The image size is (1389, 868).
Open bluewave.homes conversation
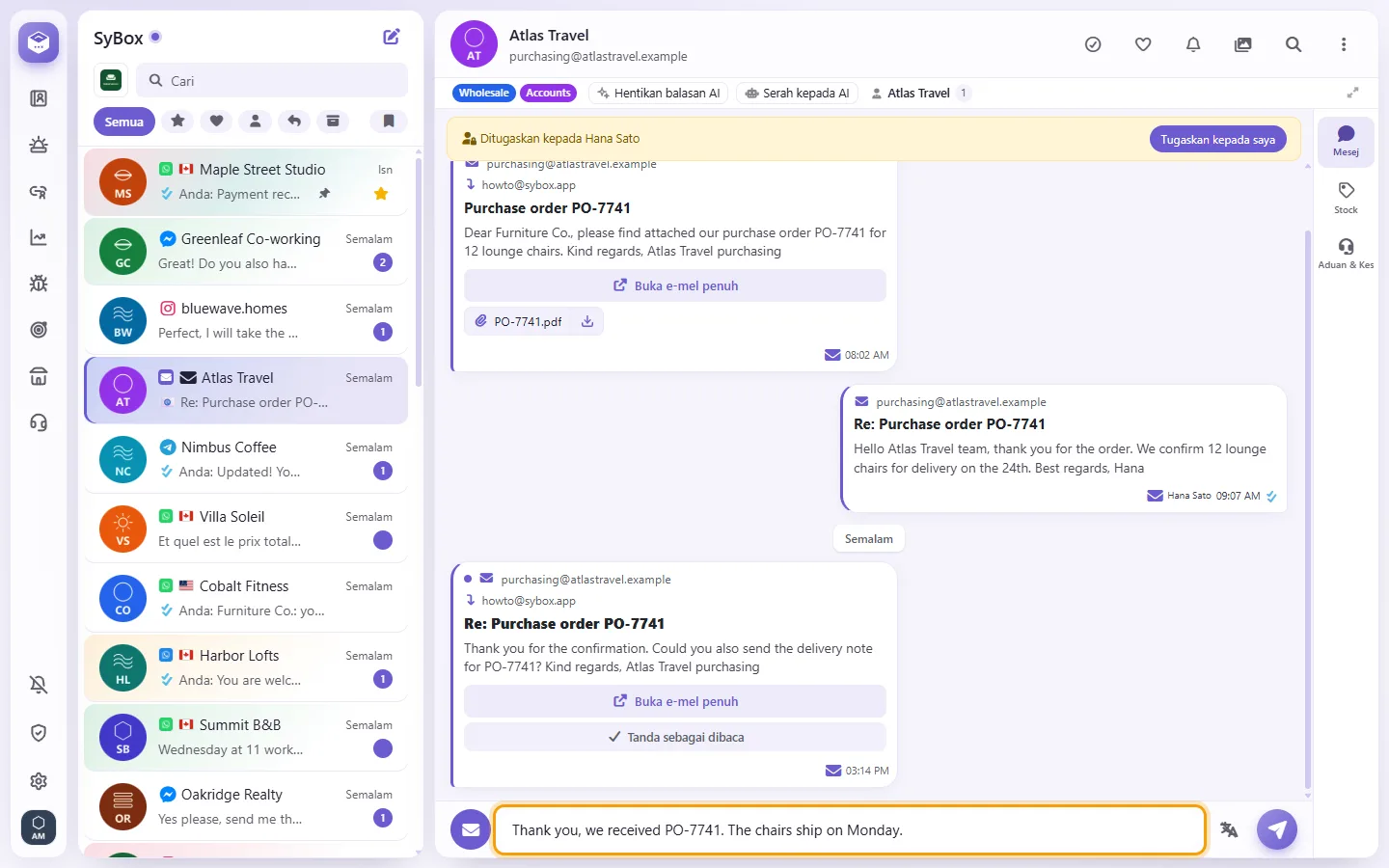pos(246,320)
